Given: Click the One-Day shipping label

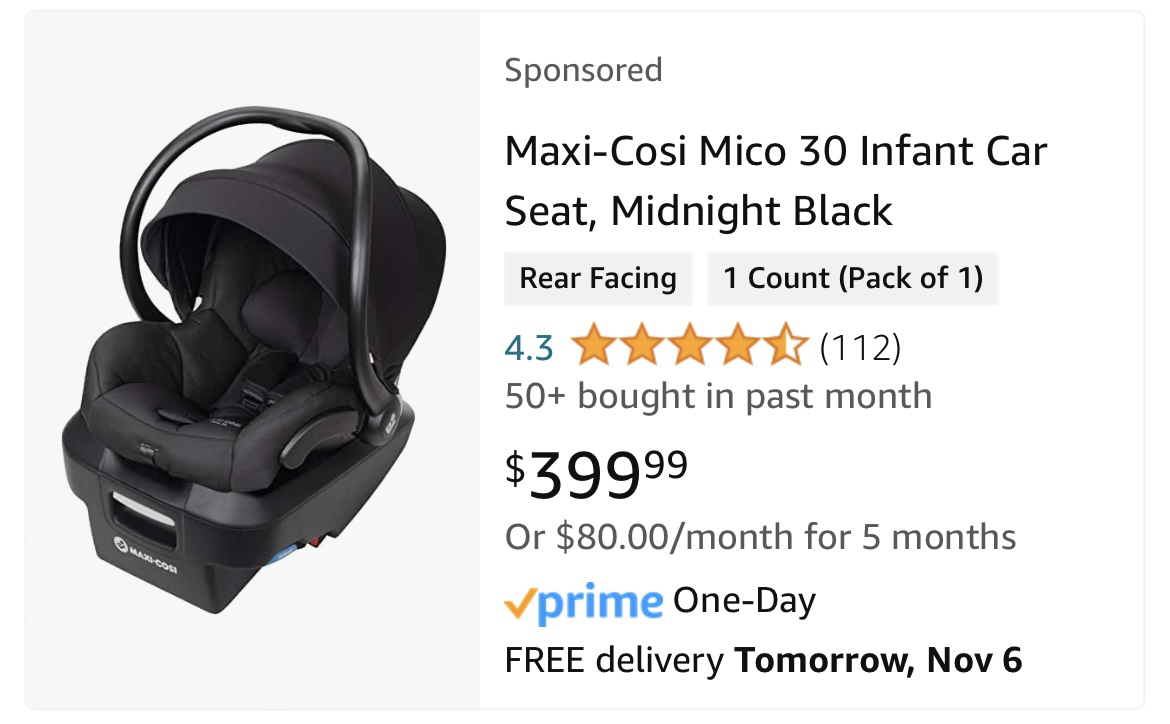Looking at the screenshot, I should point(745,601).
